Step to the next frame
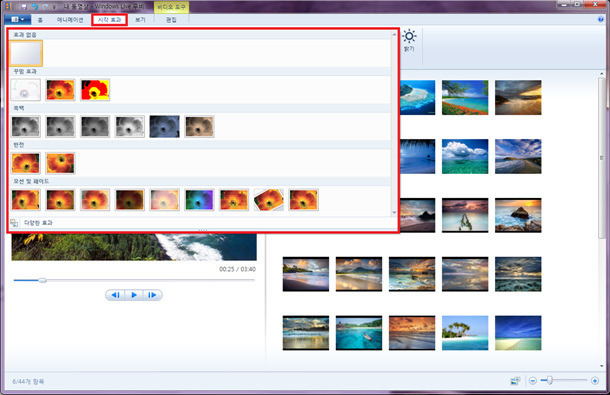The height and width of the screenshot is (395, 610). (x=152, y=295)
